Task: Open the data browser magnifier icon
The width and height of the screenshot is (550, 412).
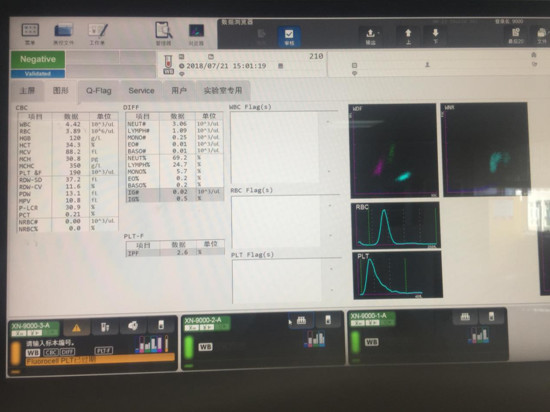Action: tap(163, 34)
